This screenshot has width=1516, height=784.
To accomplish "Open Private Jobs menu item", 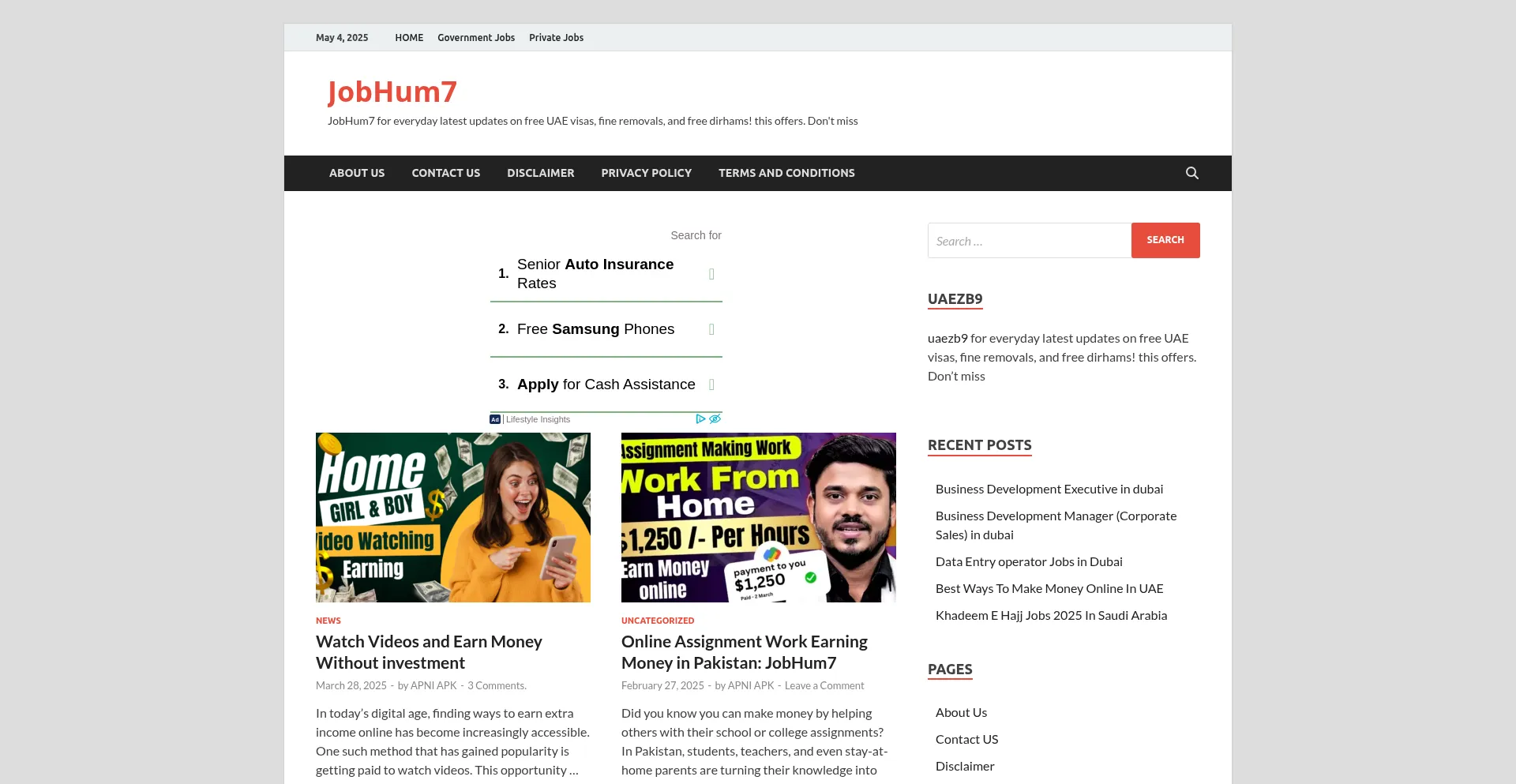I will click(x=556, y=38).
